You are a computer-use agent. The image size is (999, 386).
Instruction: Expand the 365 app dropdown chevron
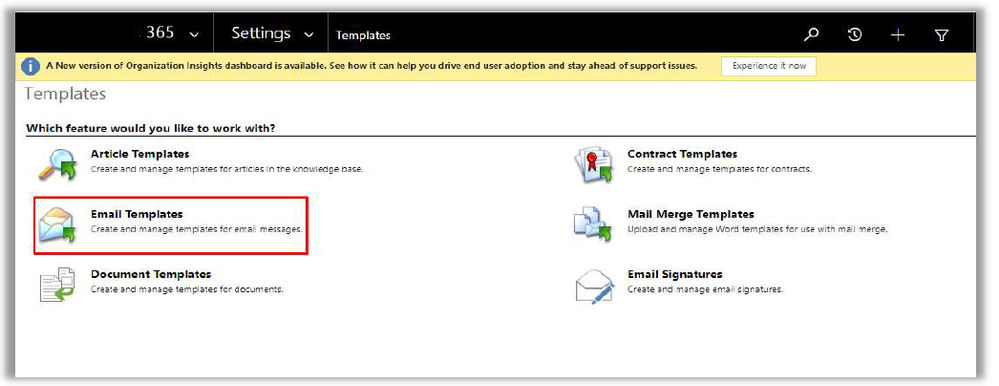[194, 35]
